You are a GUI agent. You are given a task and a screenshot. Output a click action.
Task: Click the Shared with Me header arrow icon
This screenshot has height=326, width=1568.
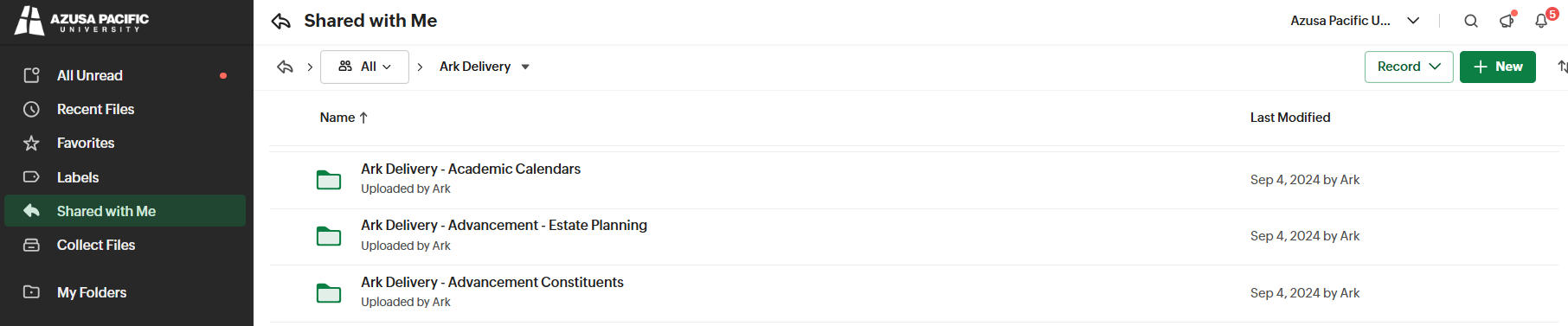280,21
